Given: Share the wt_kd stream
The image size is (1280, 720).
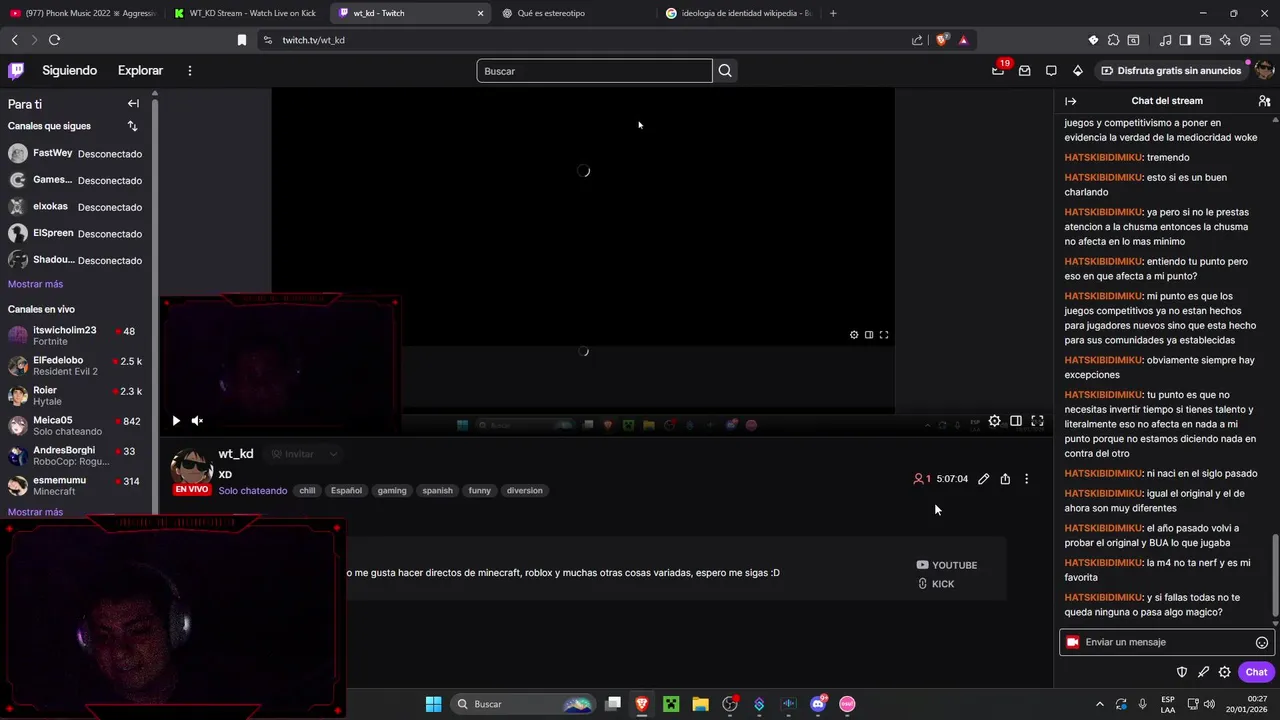Looking at the screenshot, I should click(x=1005, y=479).
